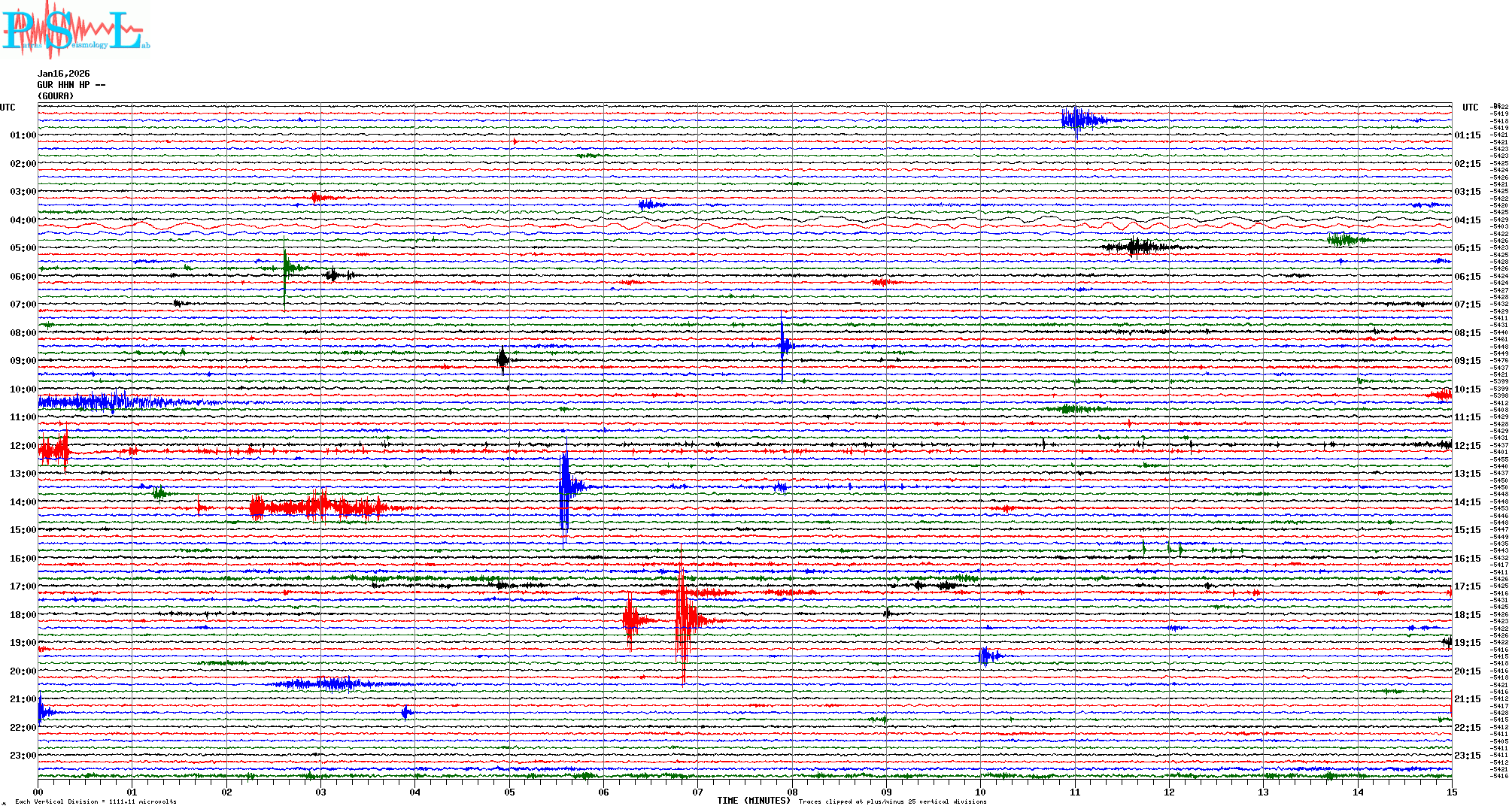
Task: Click the (GOURA) station name text
Action: click(56, 96)
